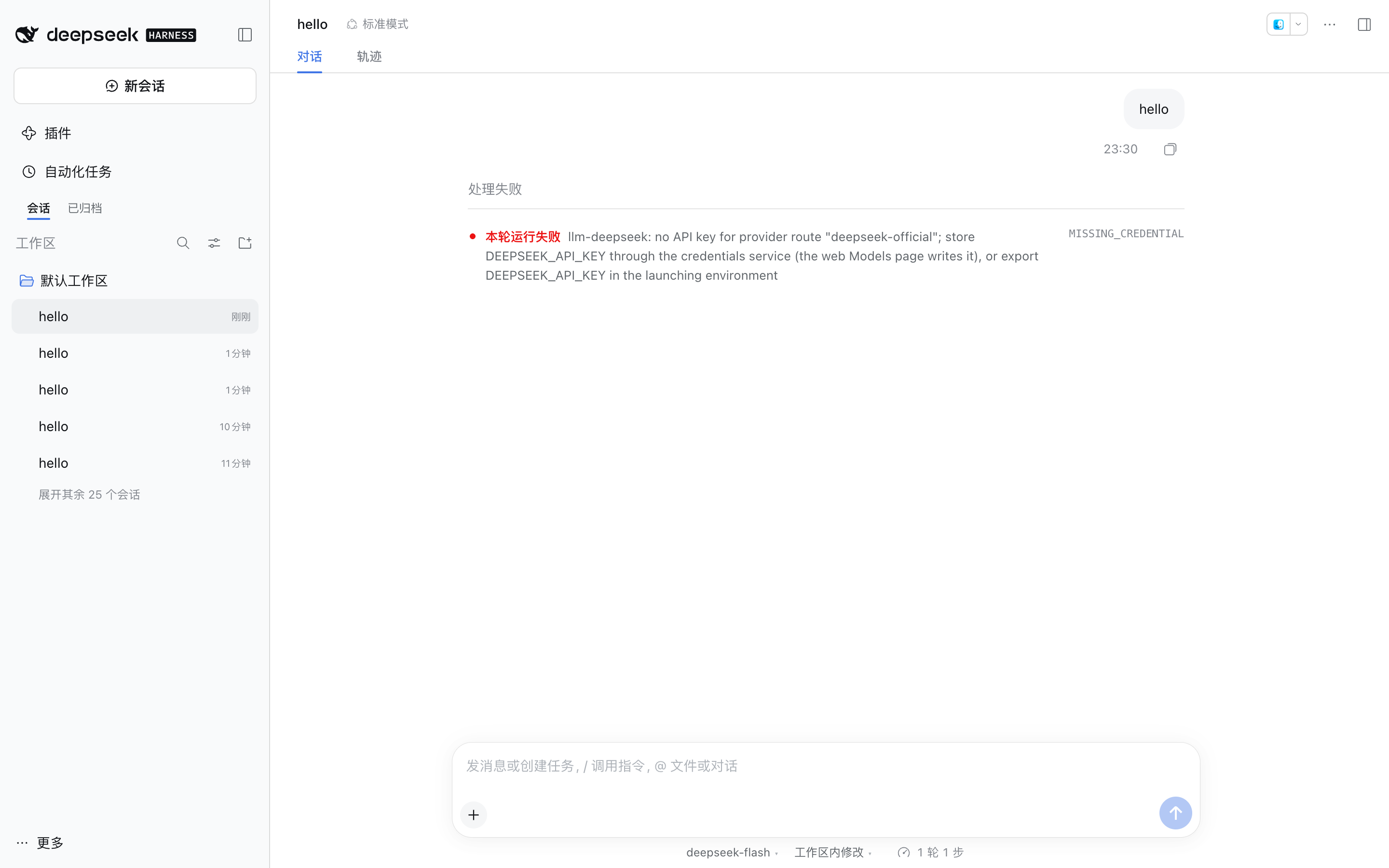Click the deepseek whale logo
1389x868 pixels.
27,35
